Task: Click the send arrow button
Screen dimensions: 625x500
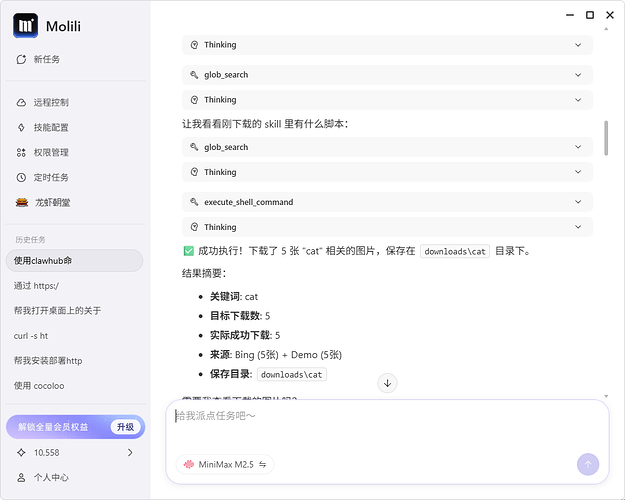Action: point(588,464)
